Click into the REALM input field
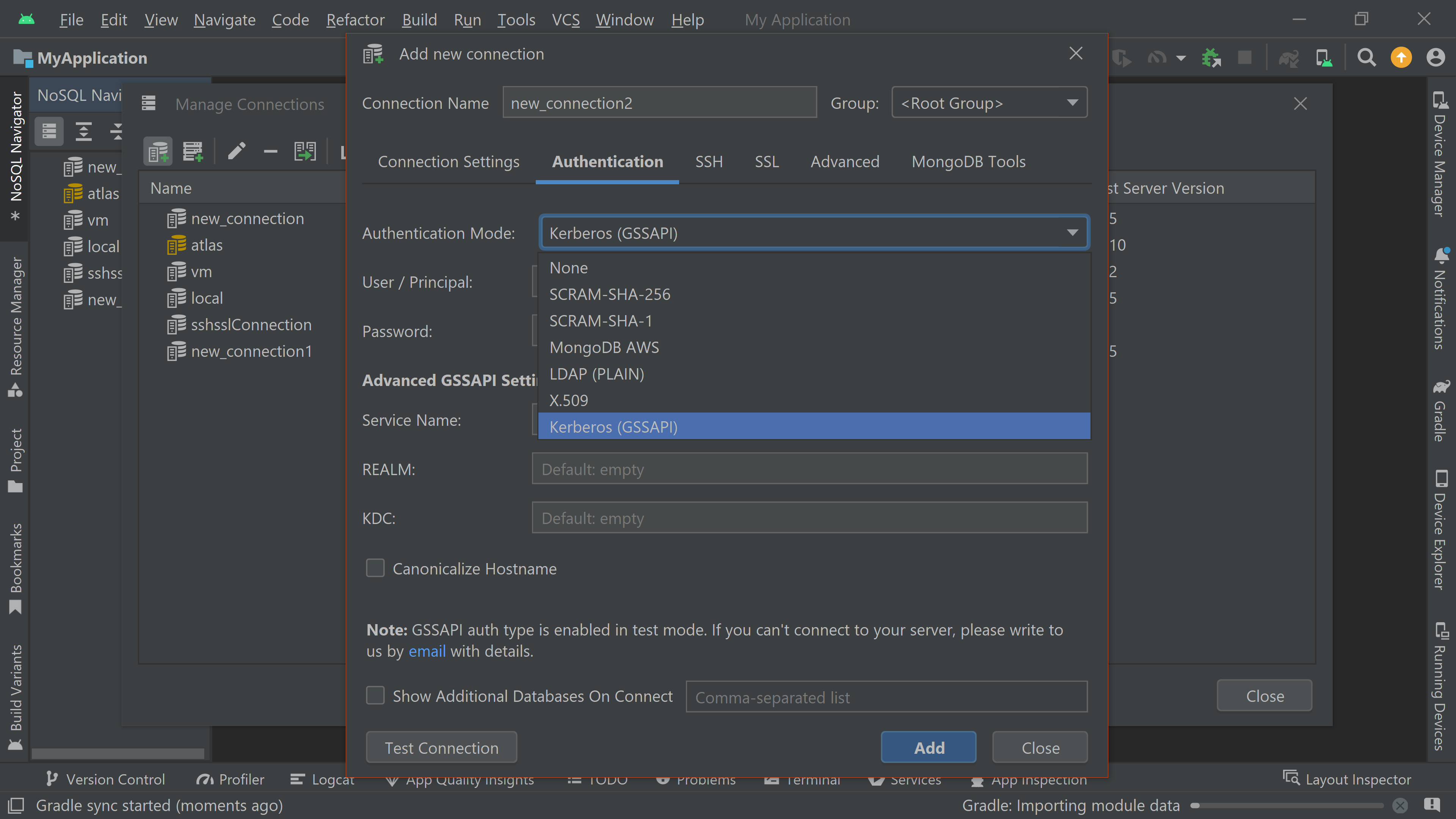Image resolution: width=1456 pixels, height=819 pixels. [x=810, y=469]
